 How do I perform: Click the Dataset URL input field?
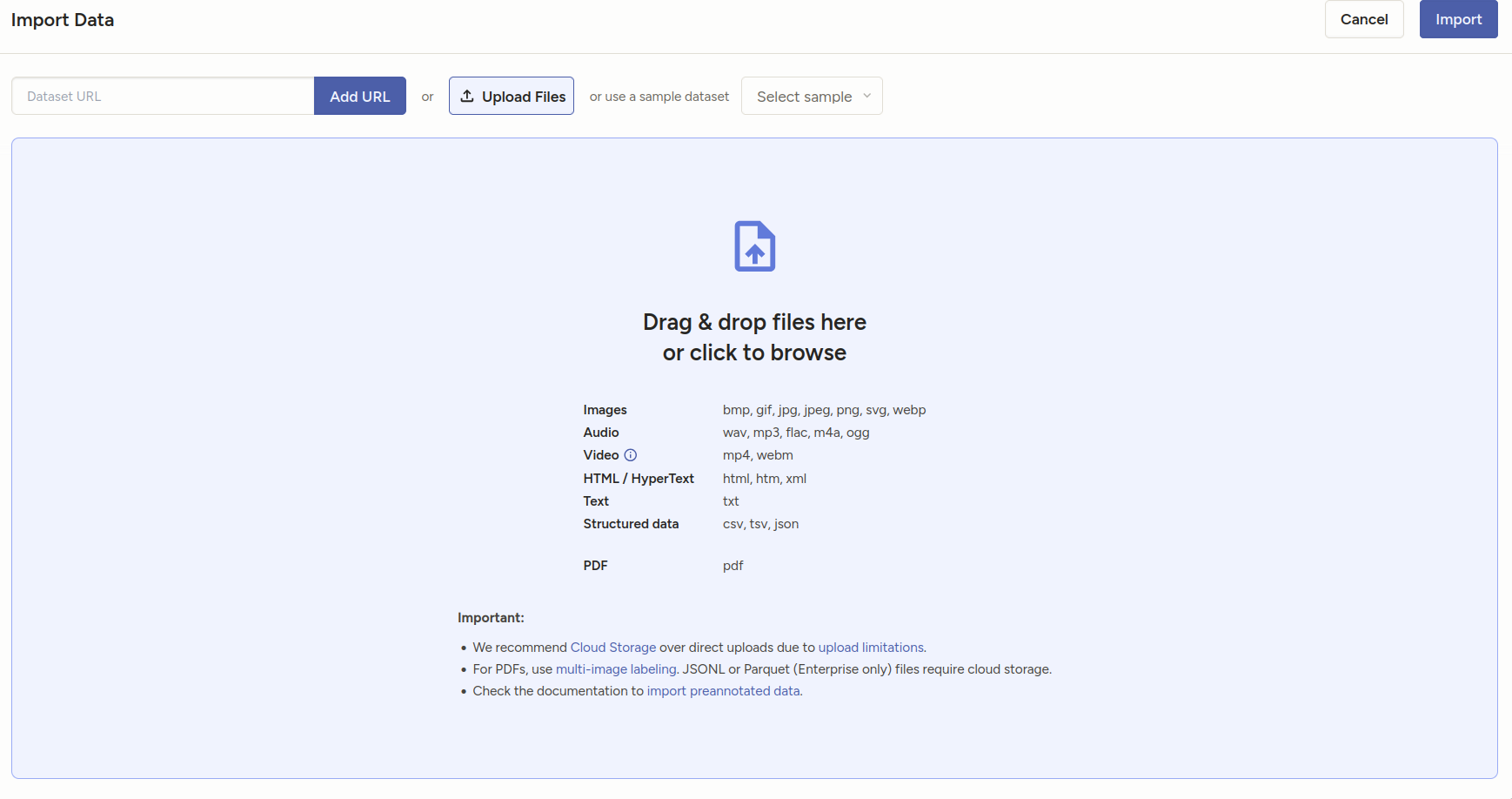click(x=163, y=97)
